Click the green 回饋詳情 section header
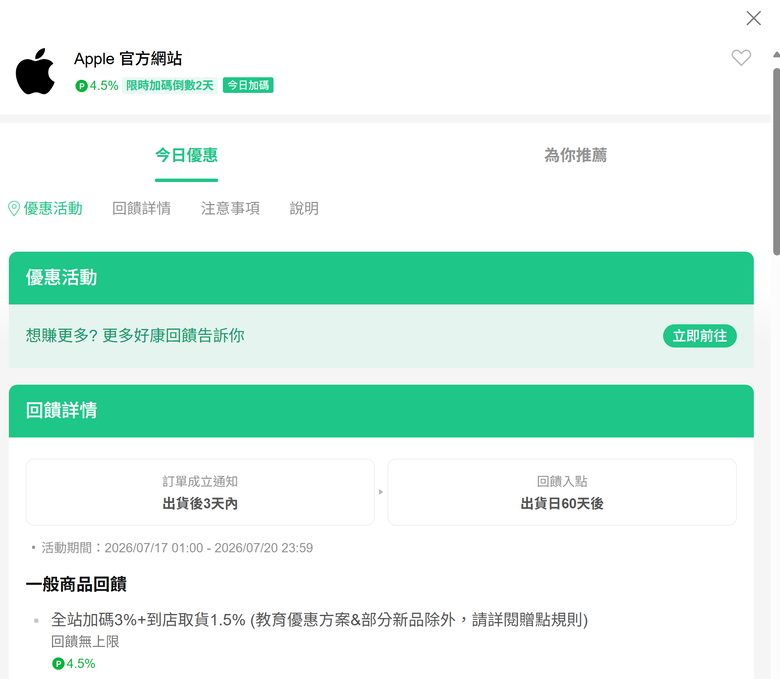This screenshot has width=780, height=679. (x=381, y=411)
